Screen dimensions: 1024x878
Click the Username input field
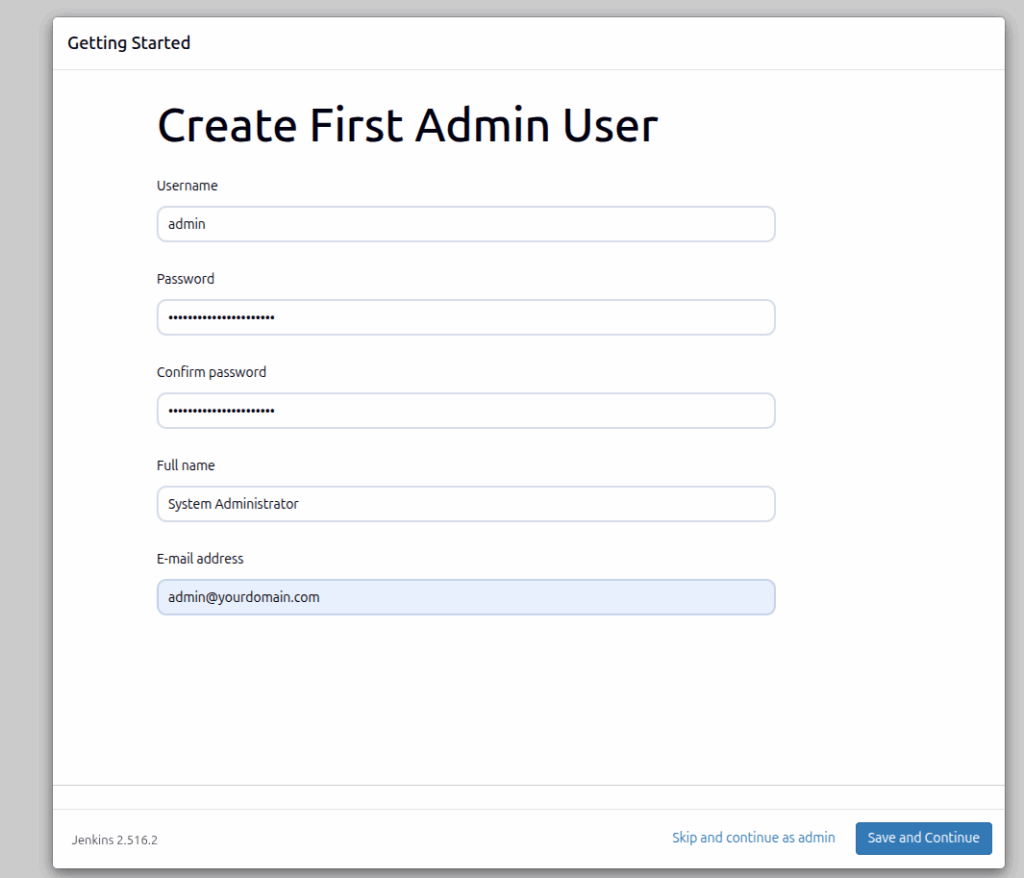coord(465,224)
